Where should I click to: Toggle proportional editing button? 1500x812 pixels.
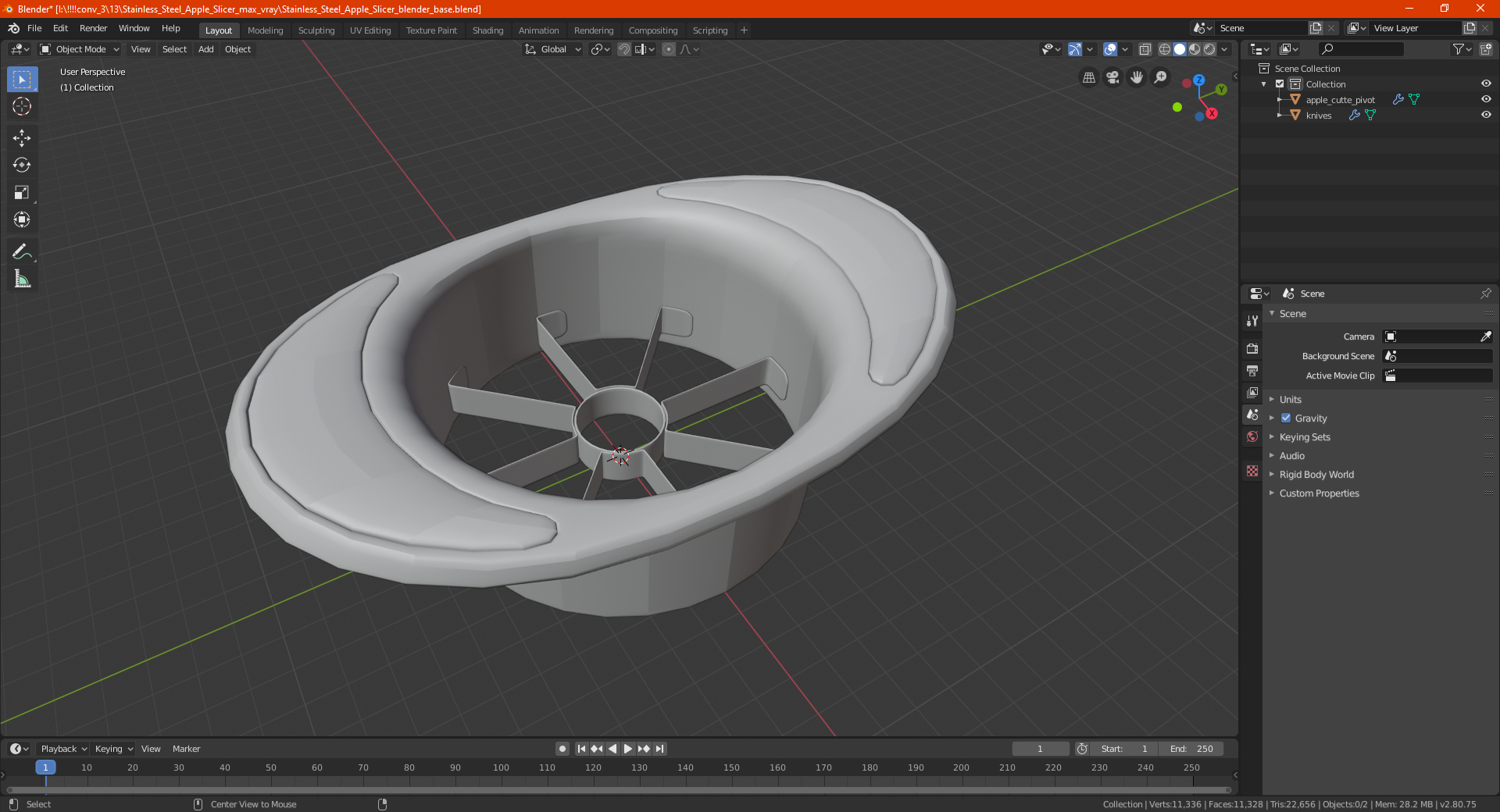click(x=669, y=49)
